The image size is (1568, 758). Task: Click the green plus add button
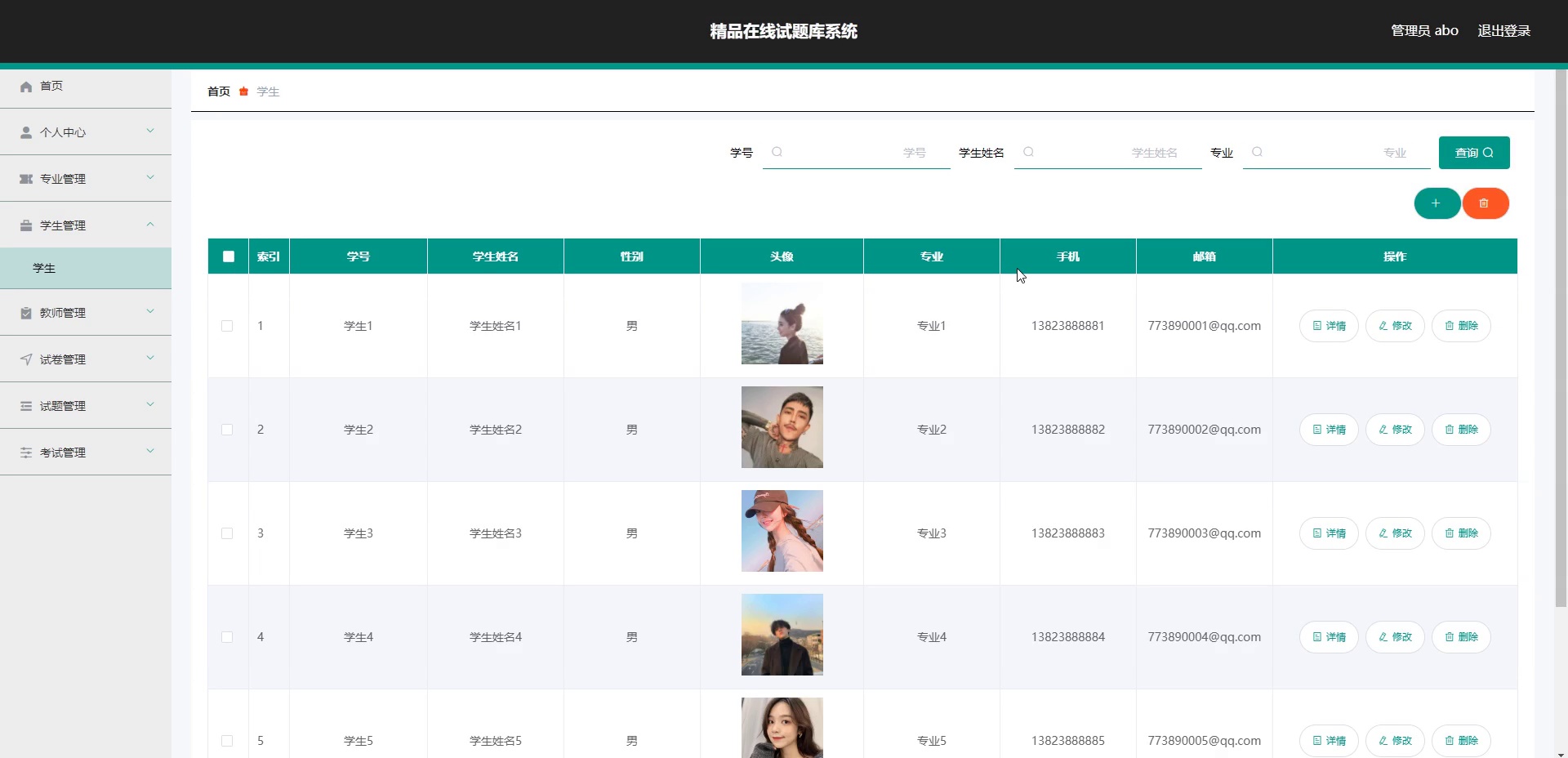click(1437, 203)
